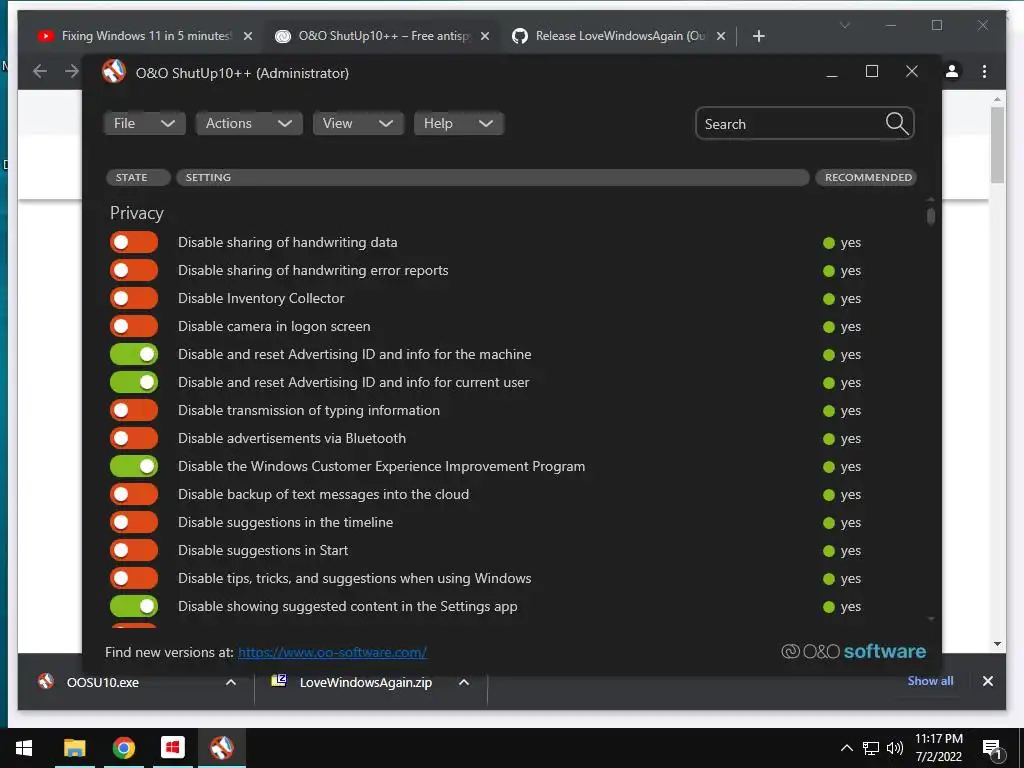Click the Chrome back arrow
This screenshot has height=768, width=1024.
(x=40, y=71)
